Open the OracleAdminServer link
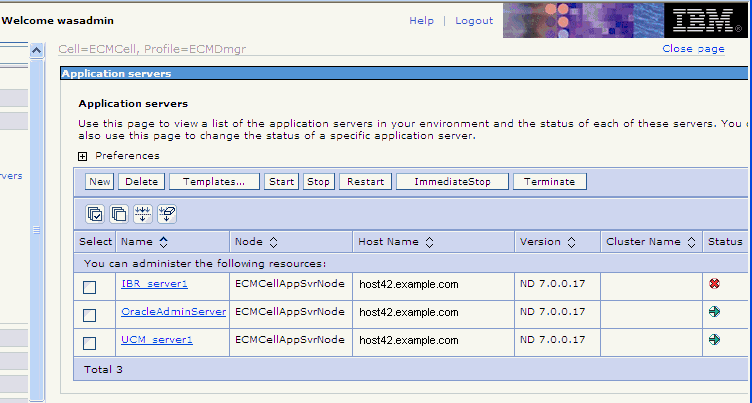The width and height of the screenshot is (752, 403). click(174, 312)
